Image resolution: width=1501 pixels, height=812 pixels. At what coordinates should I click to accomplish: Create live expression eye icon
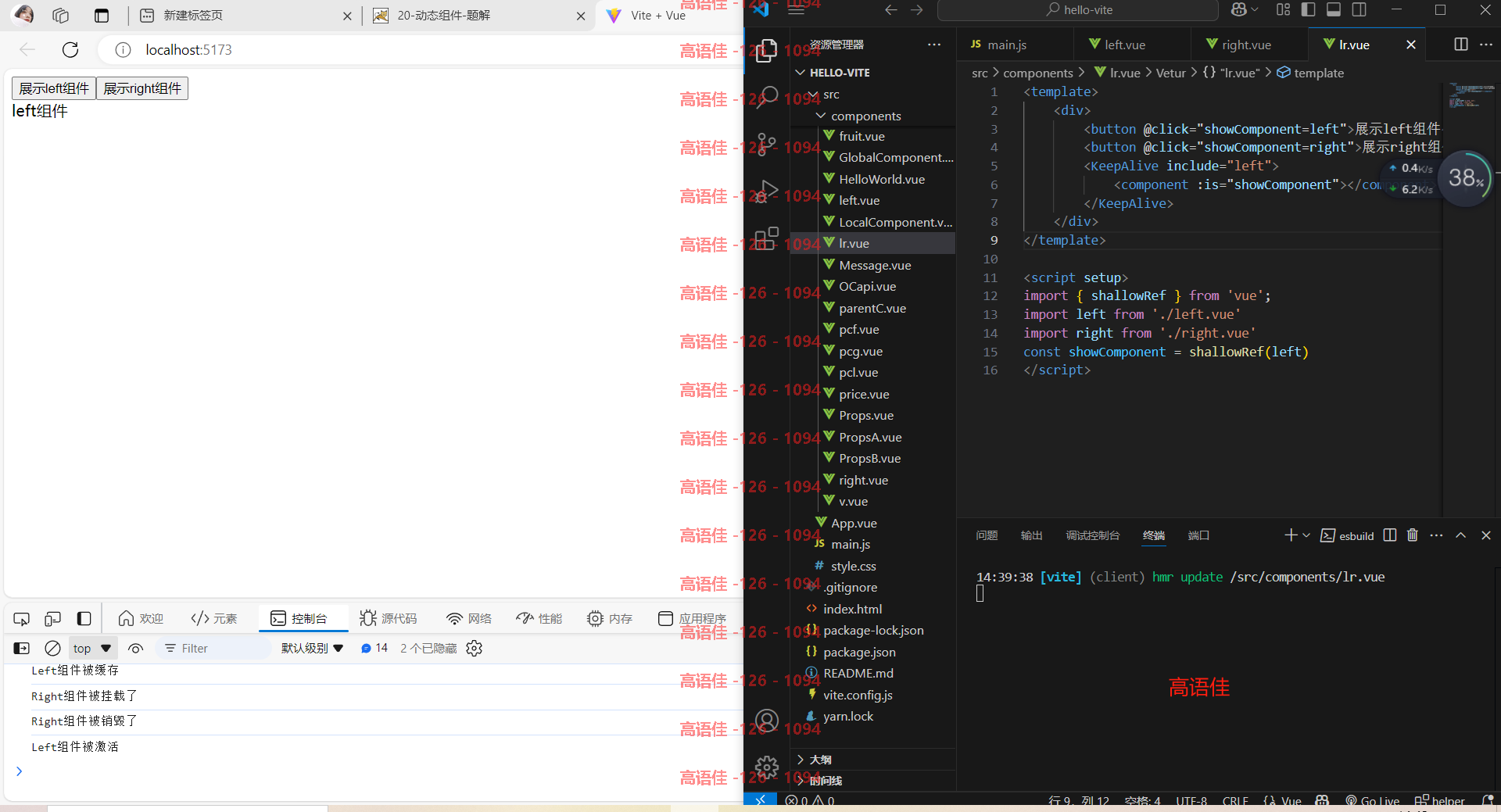coord(136,648)
